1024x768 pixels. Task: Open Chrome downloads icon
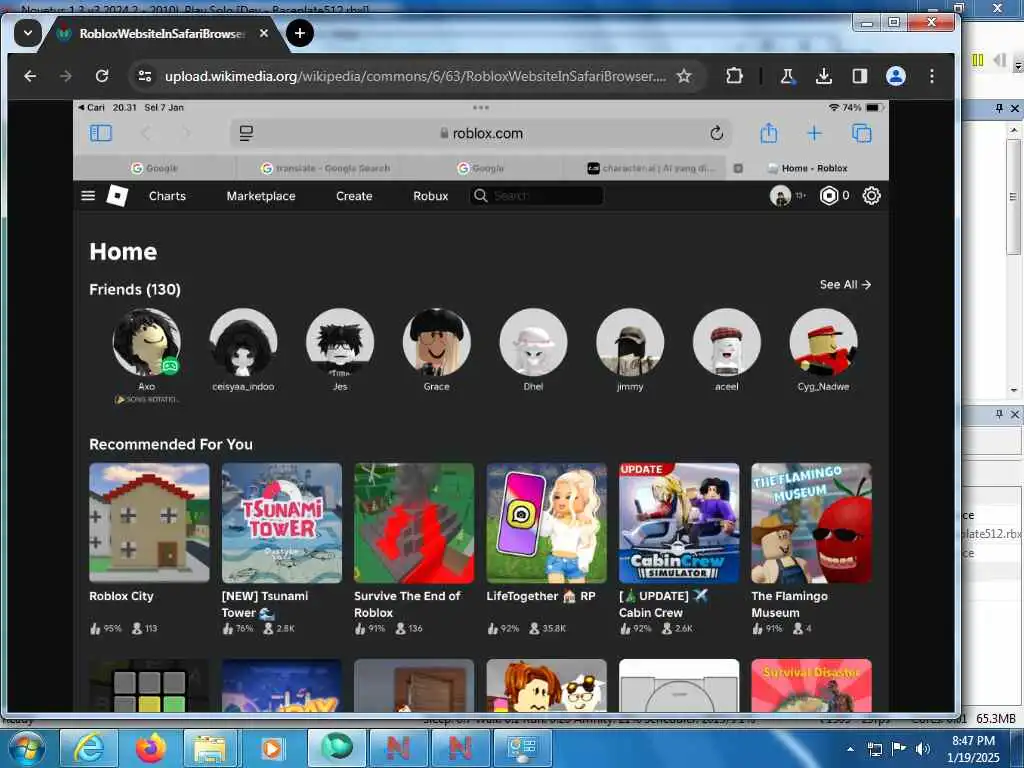[x=824, y=76]
